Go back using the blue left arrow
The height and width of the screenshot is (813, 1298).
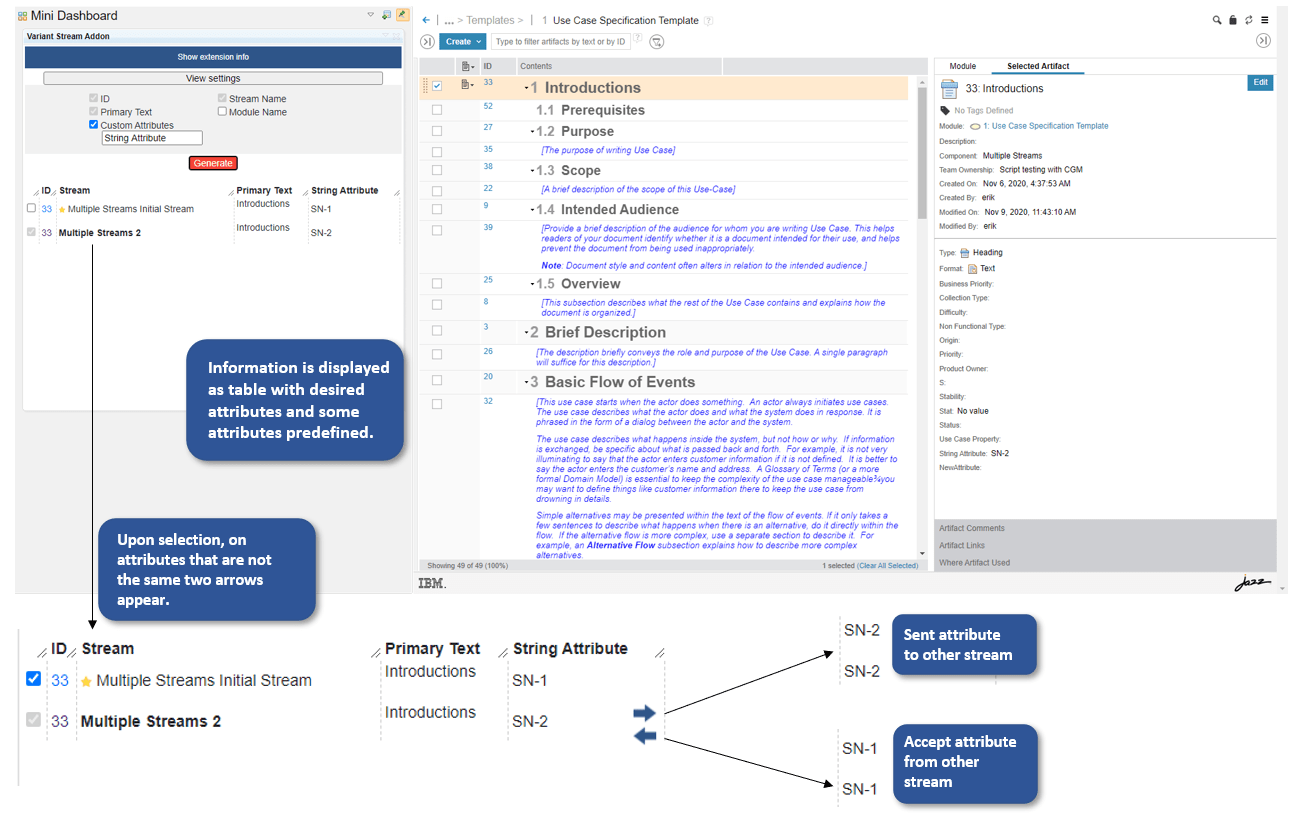tap(426, 20)
